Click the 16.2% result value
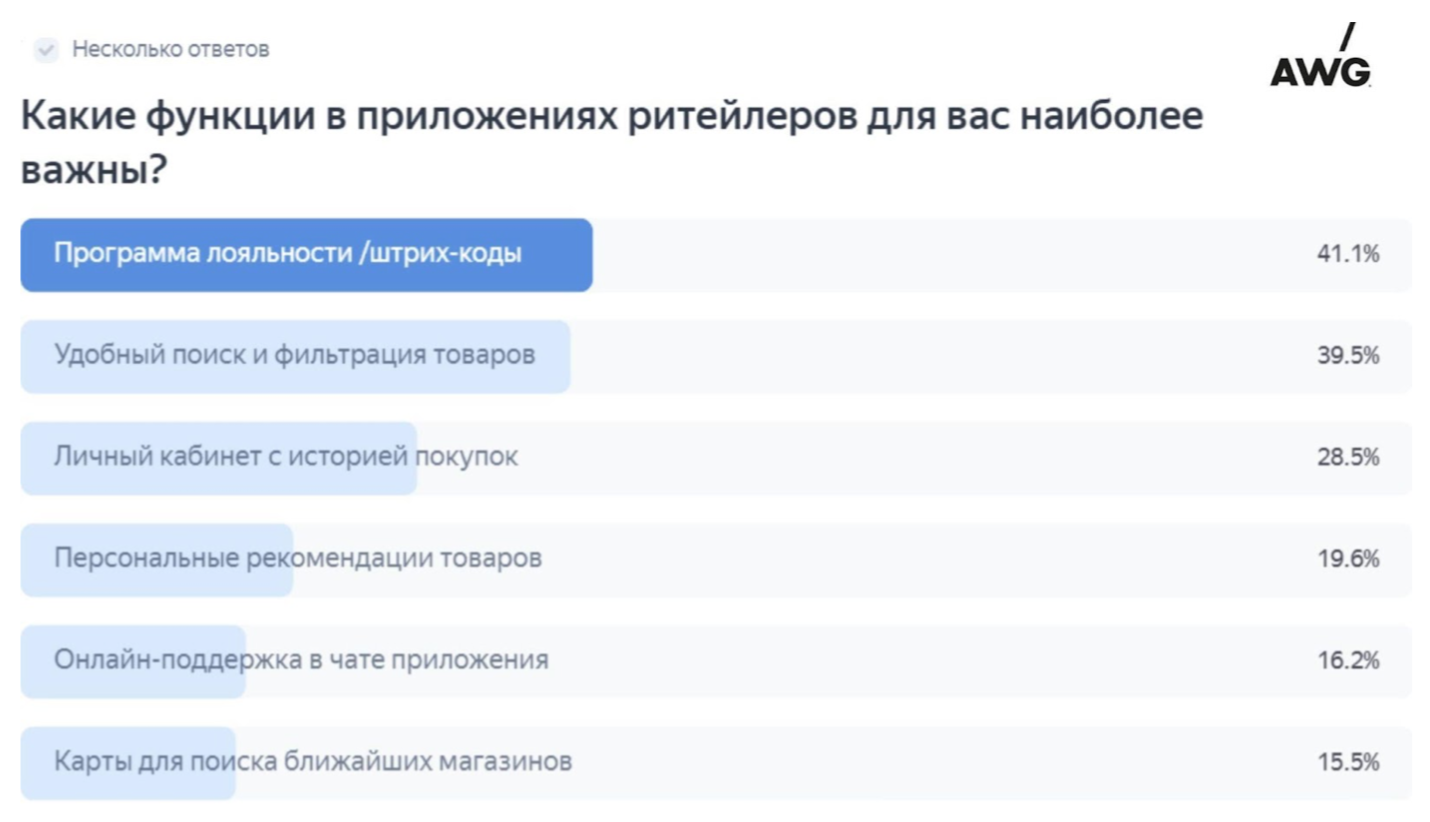This screenshot has height=822, width=1430. click(x=1348, y=660)
